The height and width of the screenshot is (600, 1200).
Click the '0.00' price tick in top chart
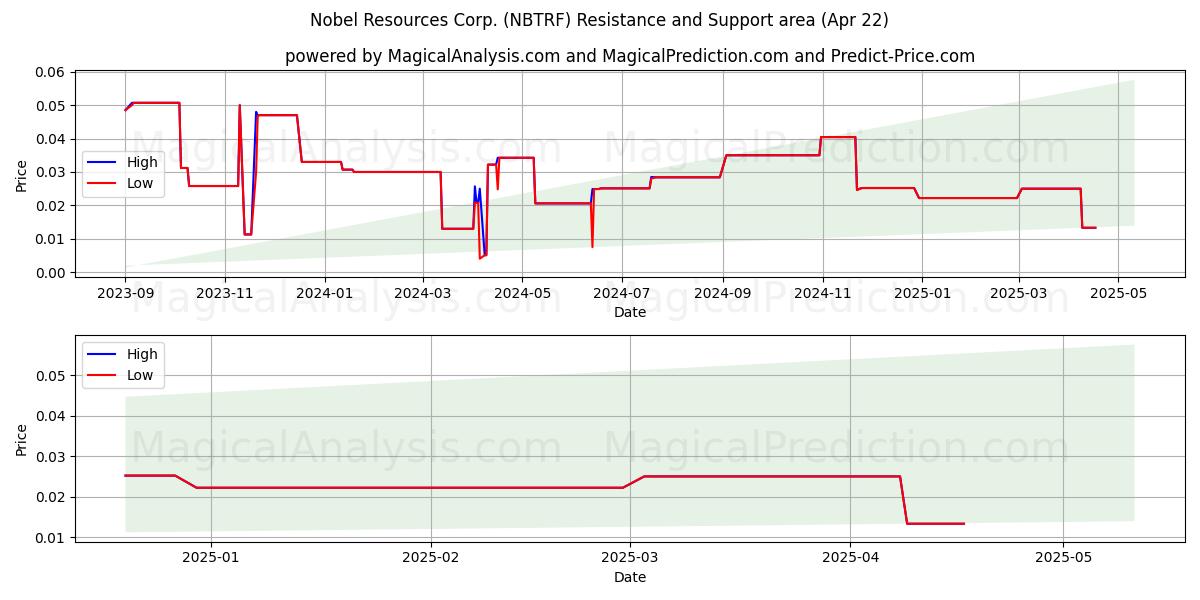(x=50, y=273)
